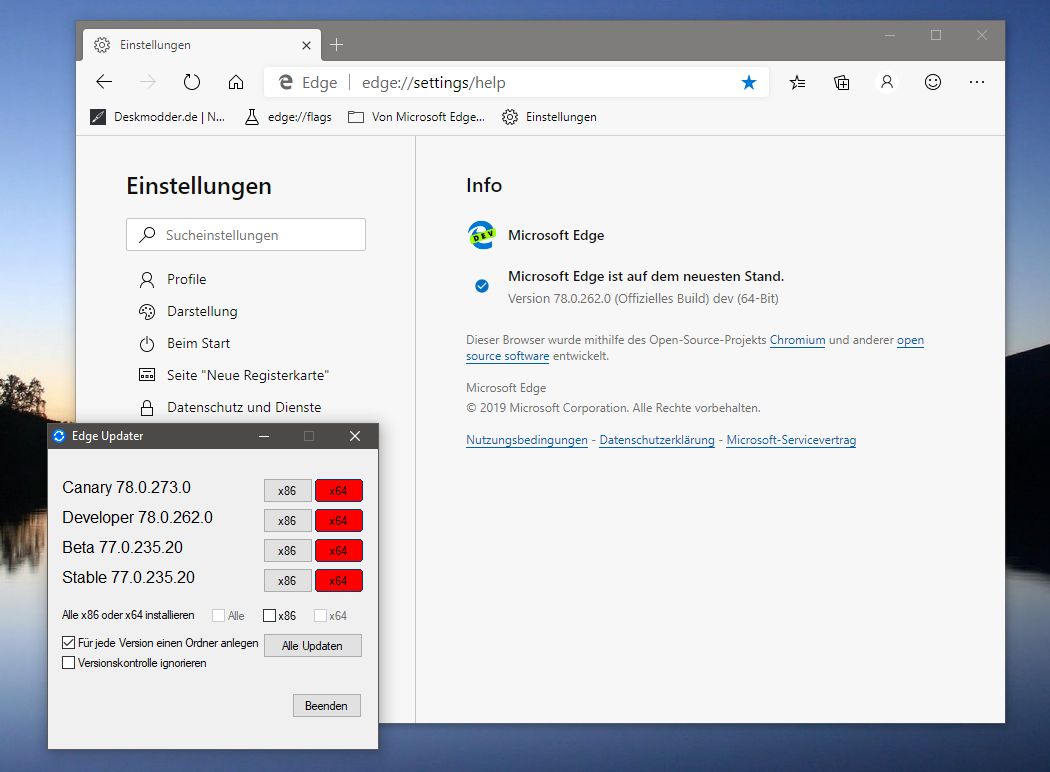Click the Version 78.0.262.0 text
Screen dimensions: 1050x772
643,299
